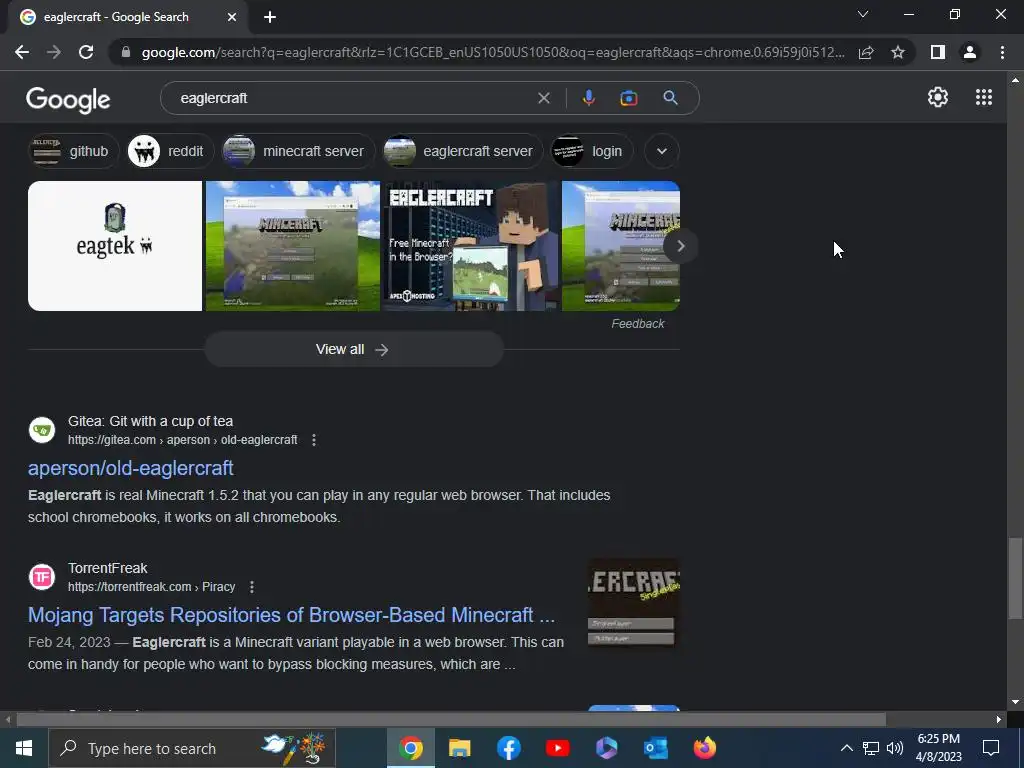The image size is (1024, 768).
Task: Open volume control in system tray
Action: pos(895,748)
